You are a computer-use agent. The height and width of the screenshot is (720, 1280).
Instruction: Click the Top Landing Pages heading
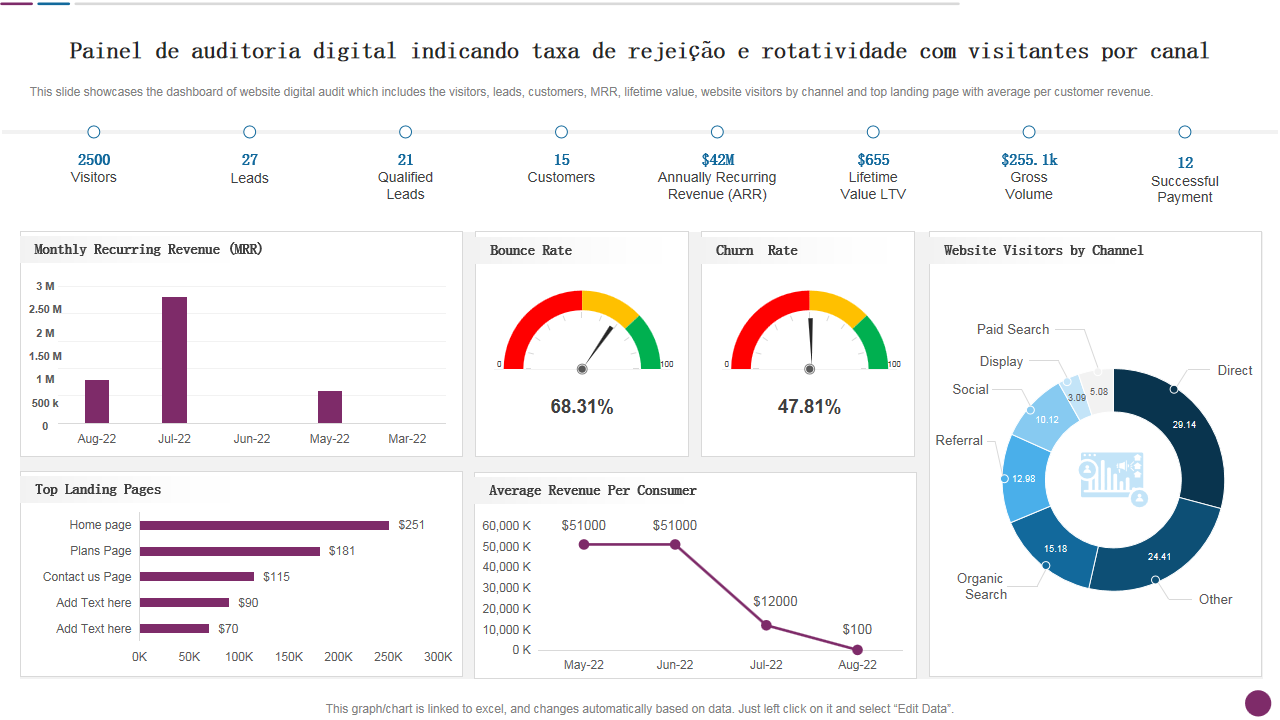click(98, 489)
